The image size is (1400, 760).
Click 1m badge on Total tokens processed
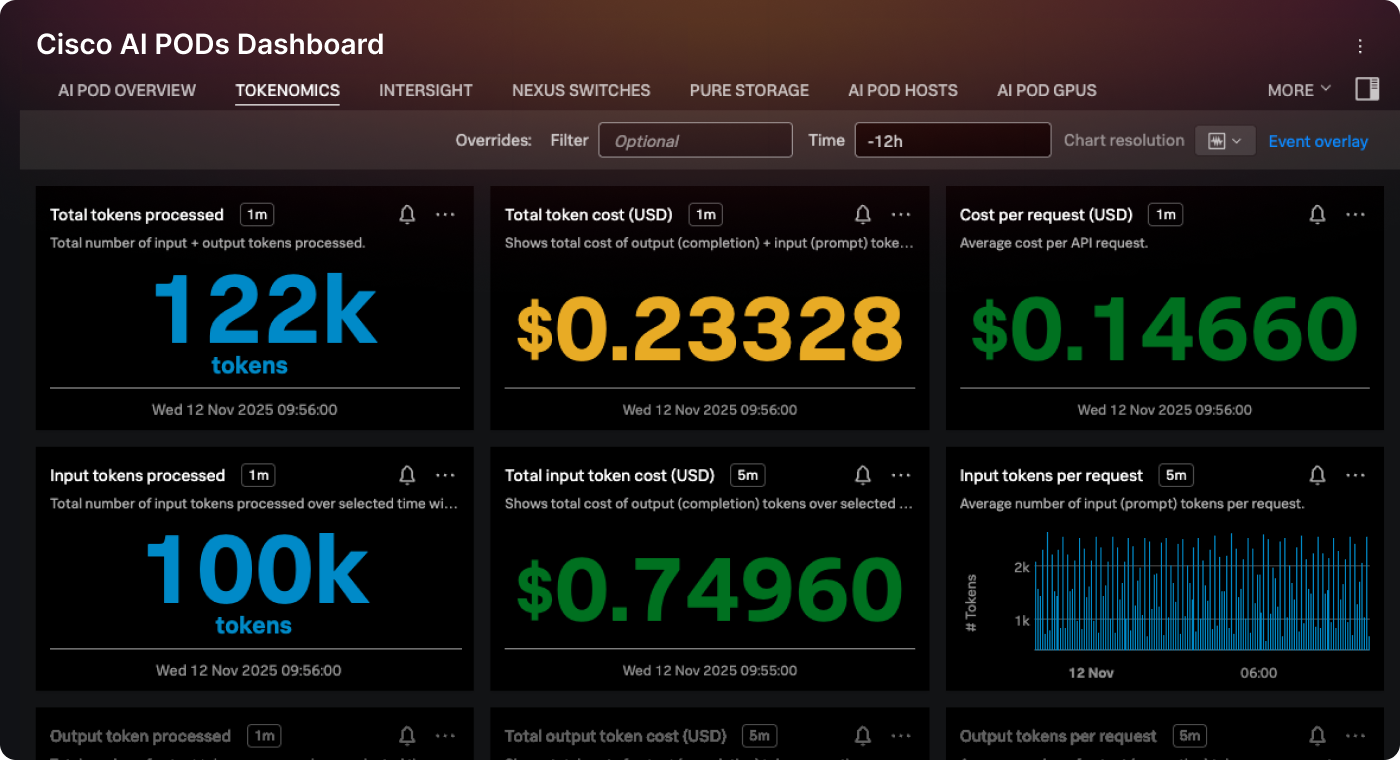coord(257,214)
